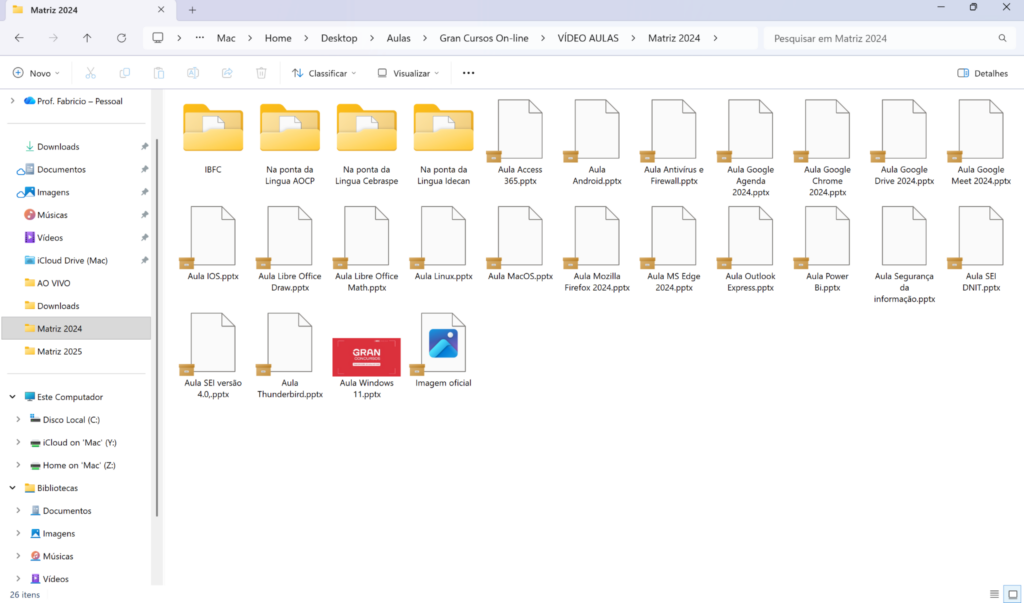Collapse Bibliotecas tree node
This screenshot has height=603, width=1024.
point(12,488)
